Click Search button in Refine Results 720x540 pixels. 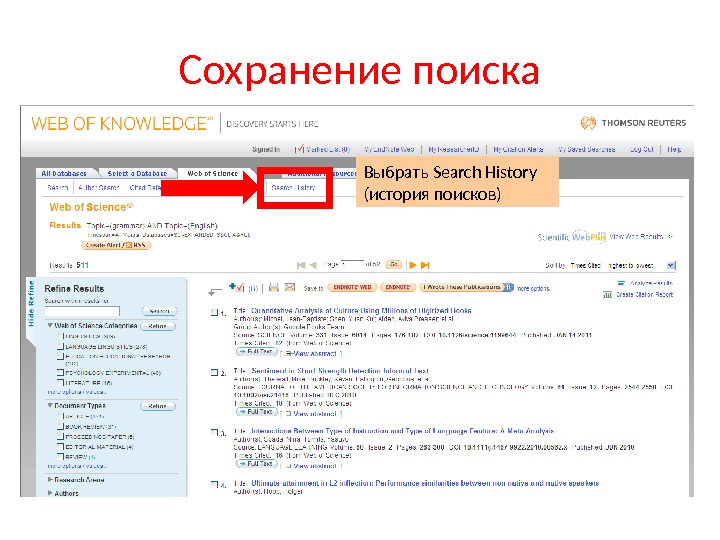tap(159, 311)
